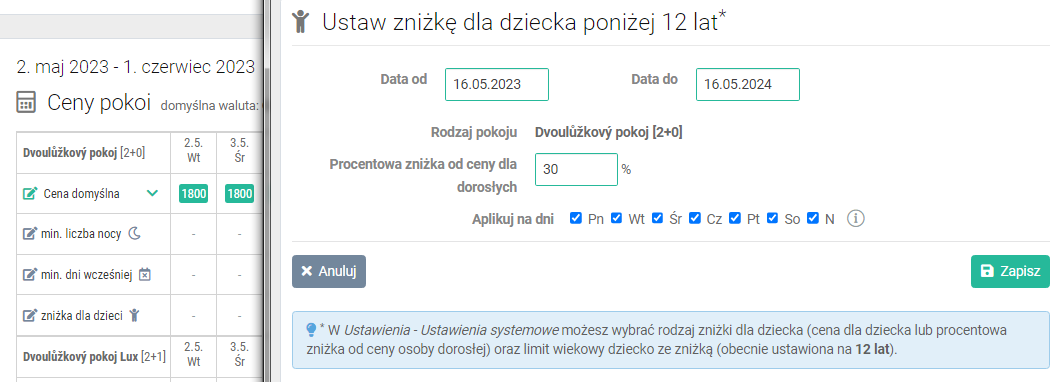
Task: Open the Data od date picker field
Action: point(497,84)
